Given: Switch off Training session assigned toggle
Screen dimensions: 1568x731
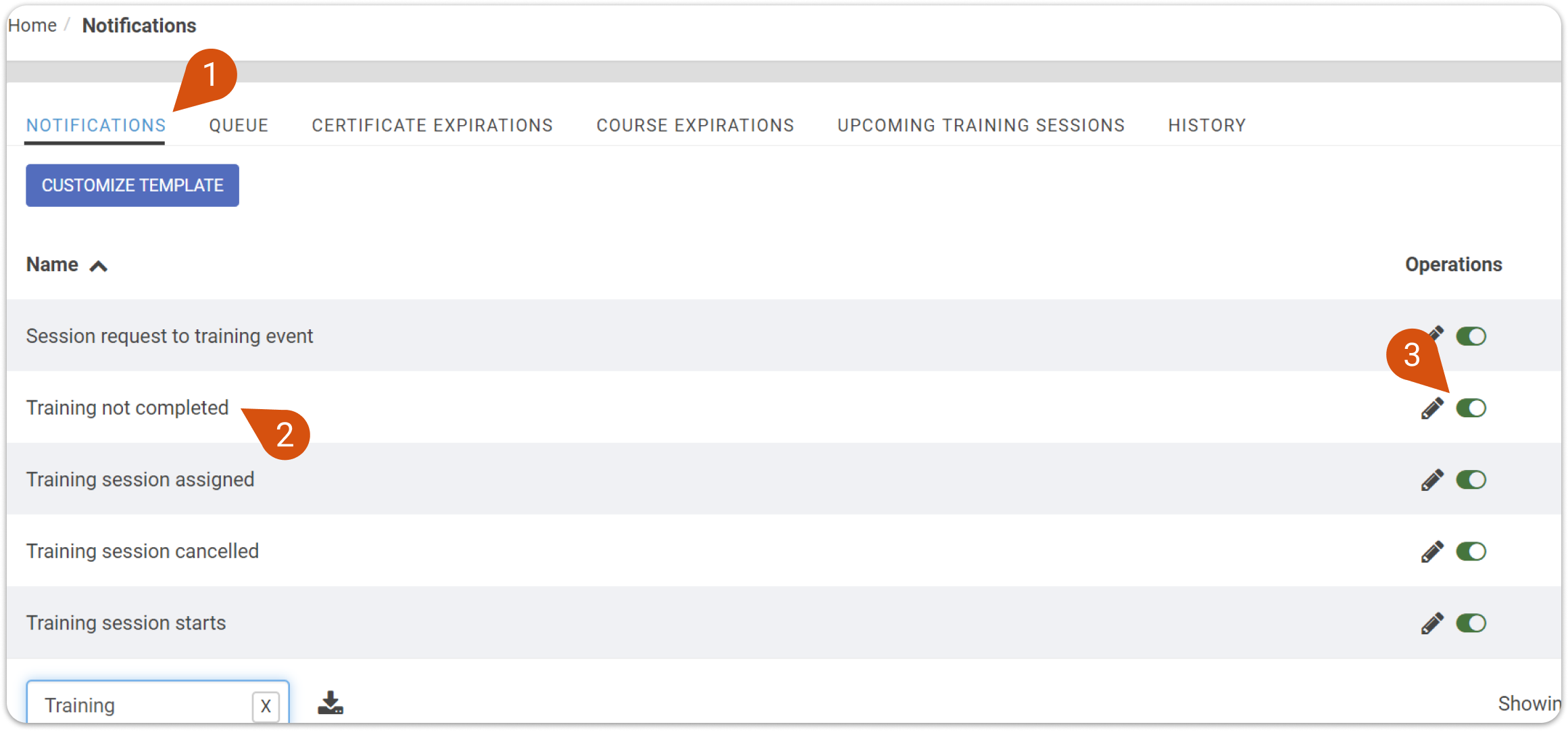Looking at the screenshot, I should click(x=1471, y=479).
